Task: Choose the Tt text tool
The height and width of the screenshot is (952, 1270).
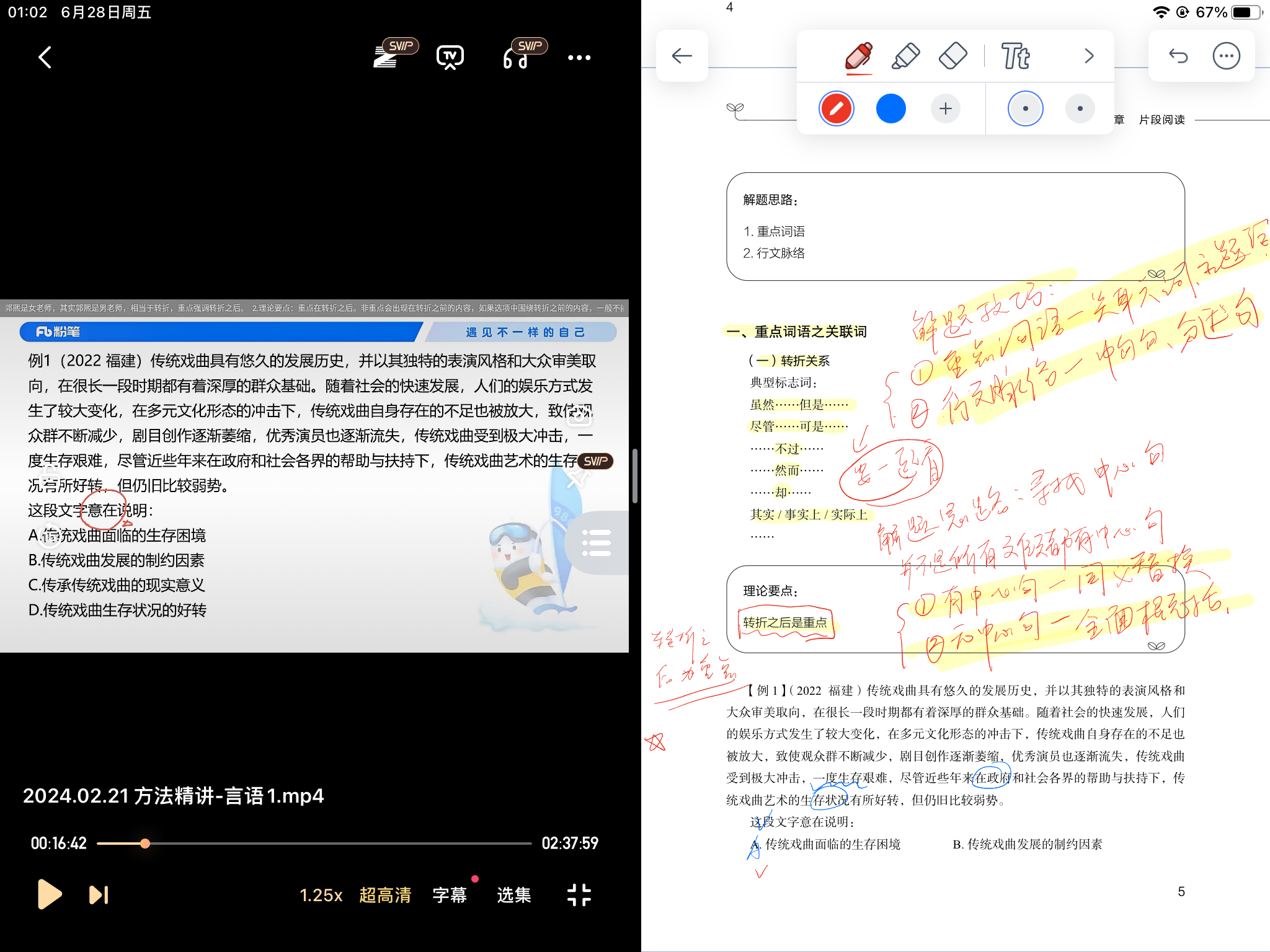Action: tap(1015, 56)
